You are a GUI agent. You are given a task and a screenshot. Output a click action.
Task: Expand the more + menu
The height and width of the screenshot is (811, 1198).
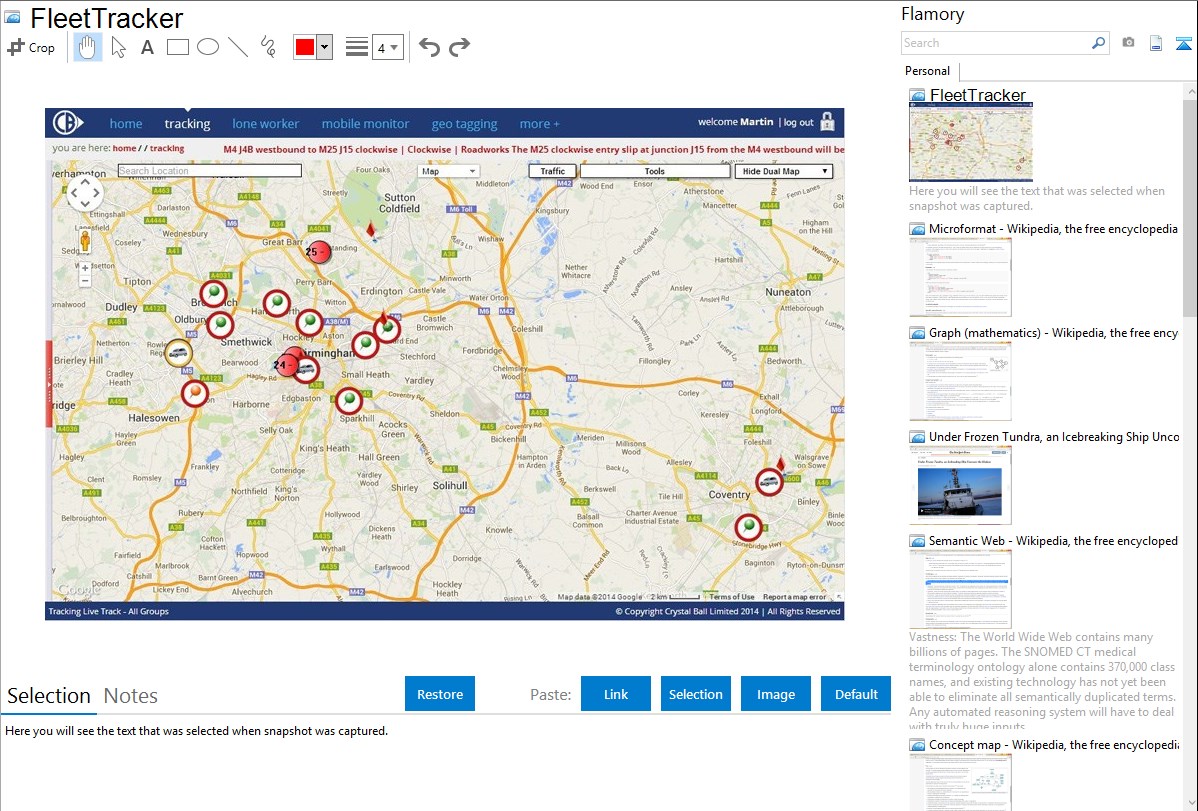(539, 124)
